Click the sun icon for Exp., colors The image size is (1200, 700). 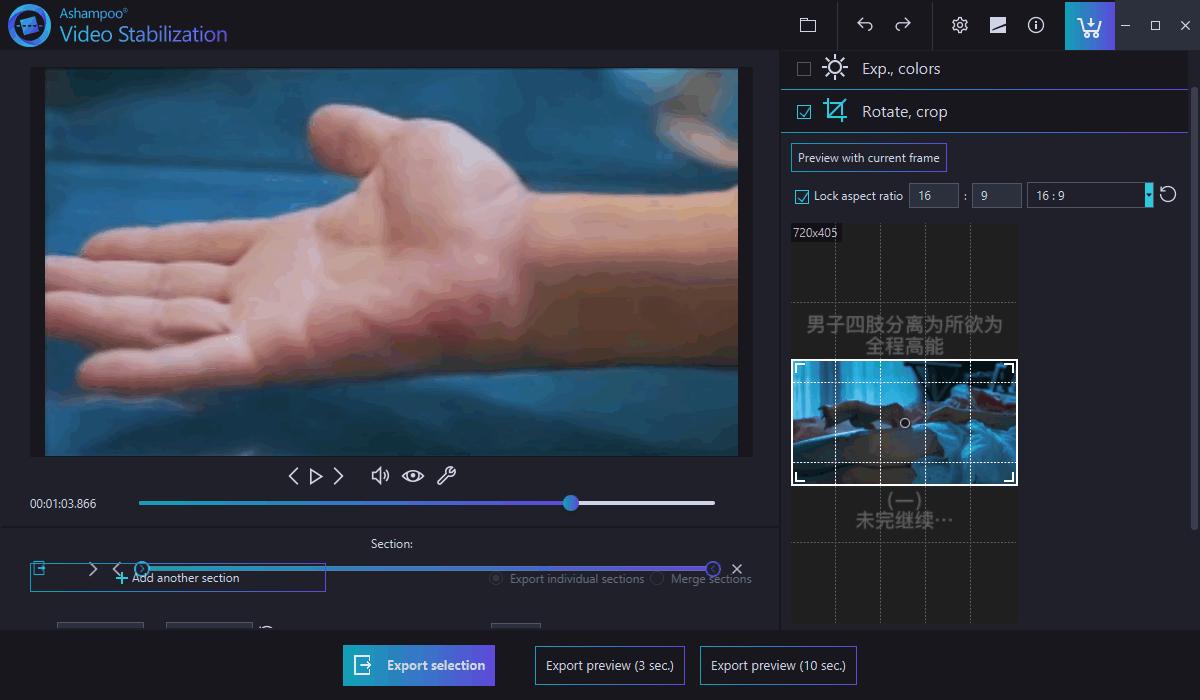tap(835, 68)
